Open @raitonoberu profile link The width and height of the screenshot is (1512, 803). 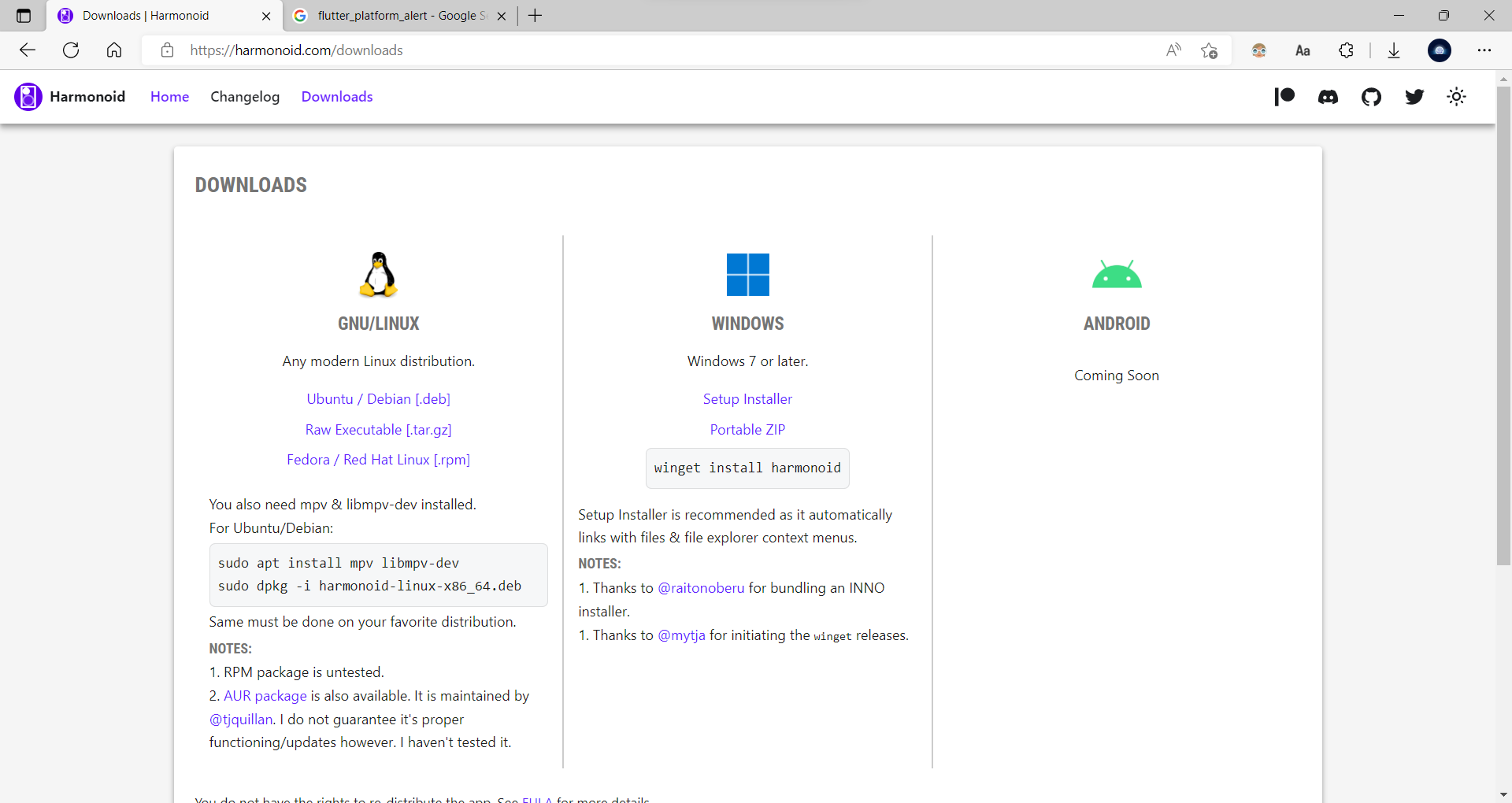[x=701, y=588]
